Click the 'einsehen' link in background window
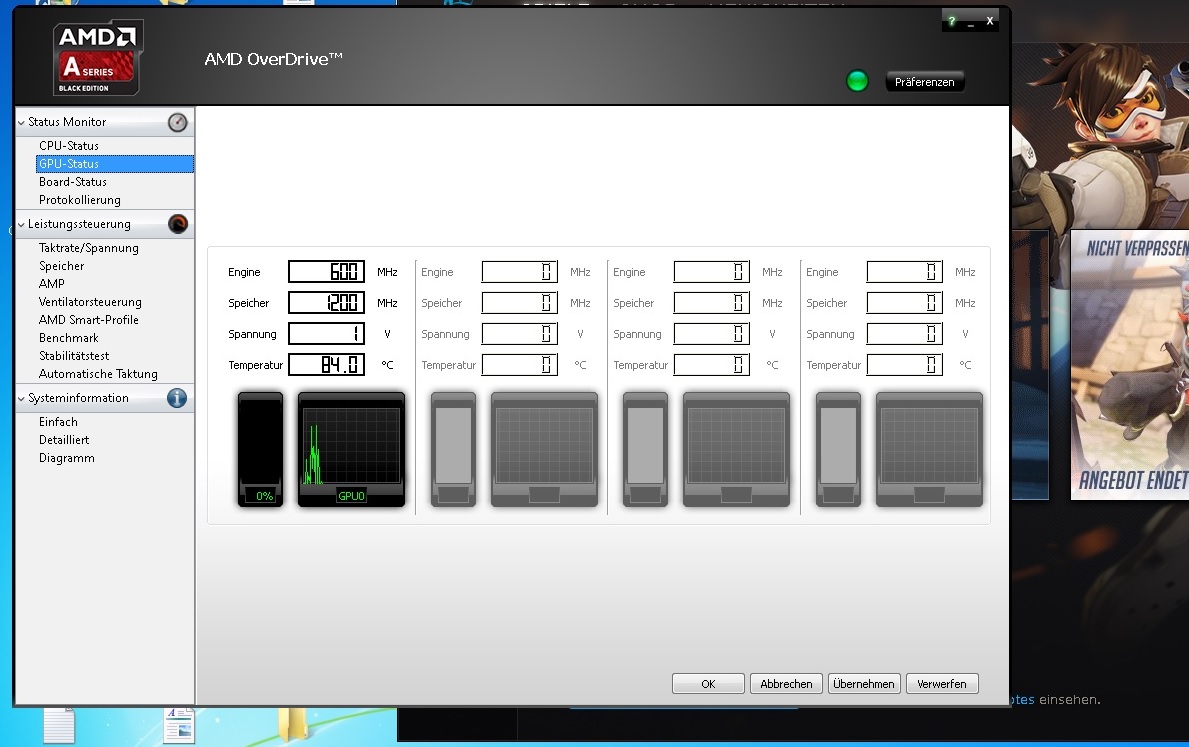The height and width of the screenshot is (747, 1189). (x=1069, y=699)
